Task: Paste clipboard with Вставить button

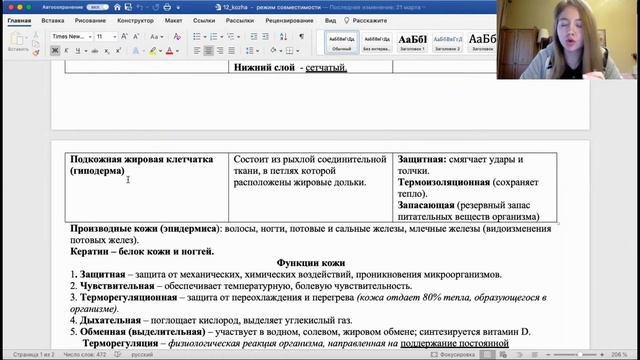Action: pos(18,42)
